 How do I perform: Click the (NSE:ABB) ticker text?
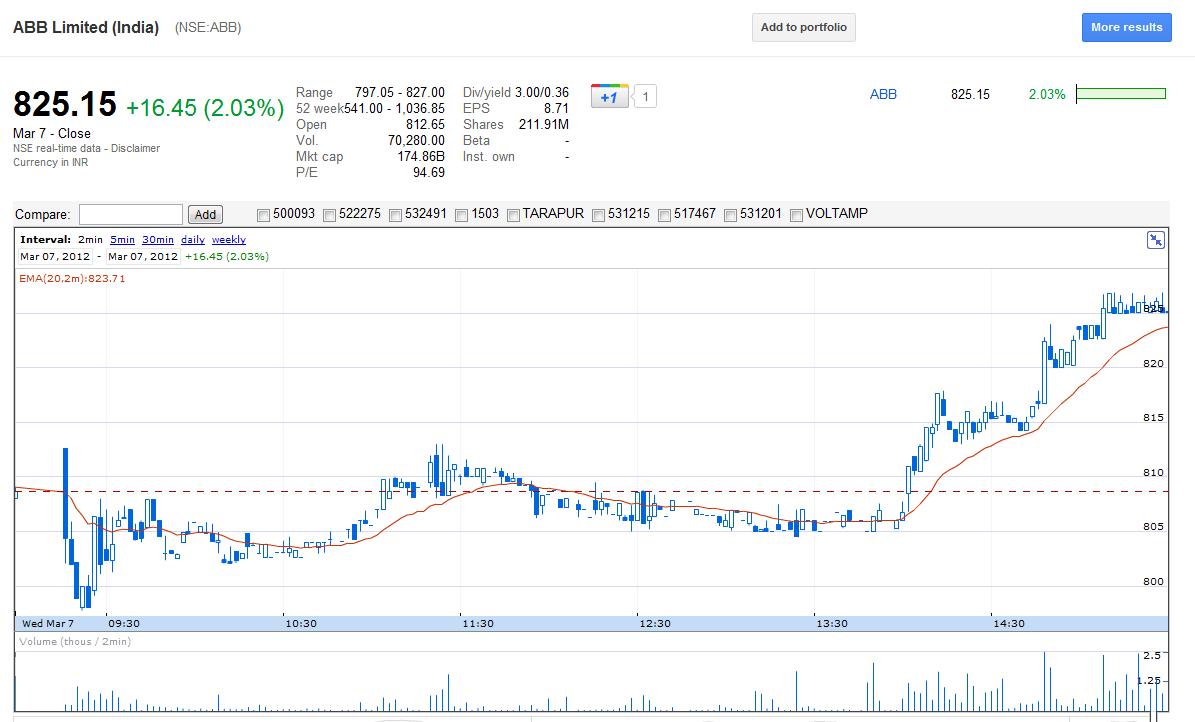click(208, 27)
